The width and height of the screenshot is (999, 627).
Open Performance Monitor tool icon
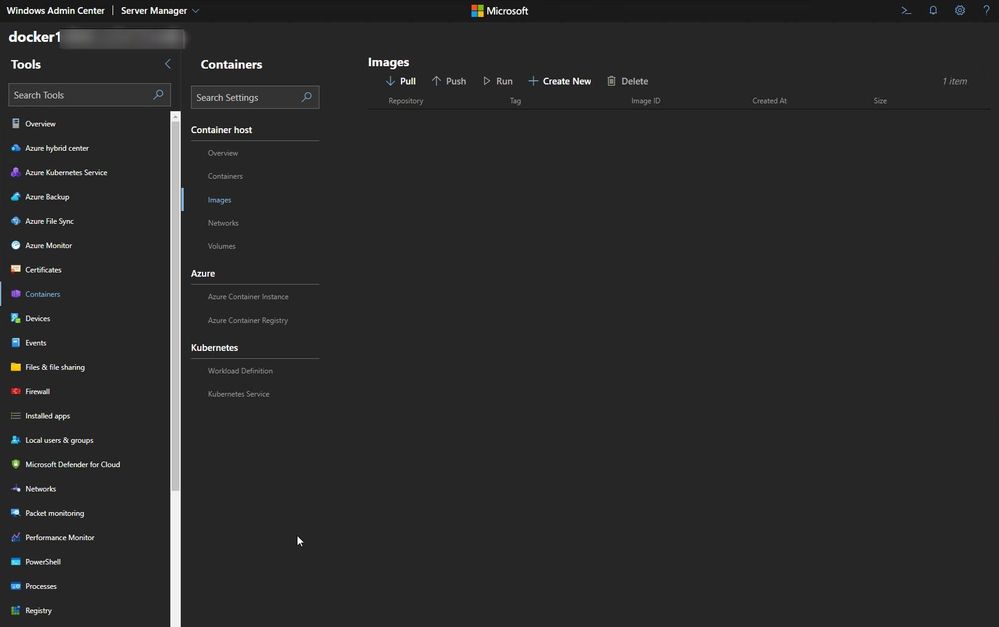(x=16, y=537)
